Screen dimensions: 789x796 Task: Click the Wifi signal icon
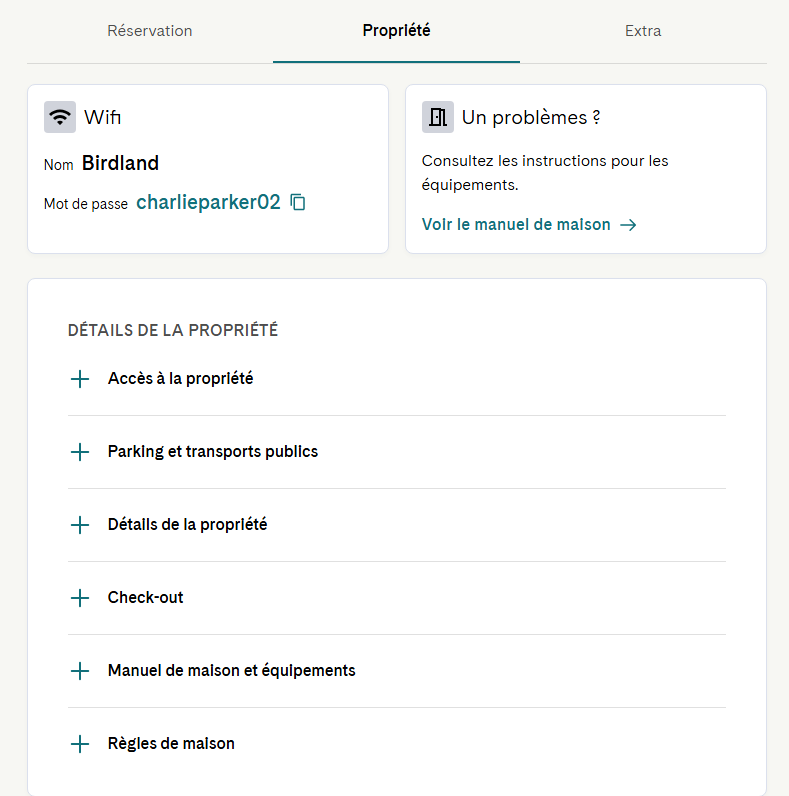[x=60, y=117]
